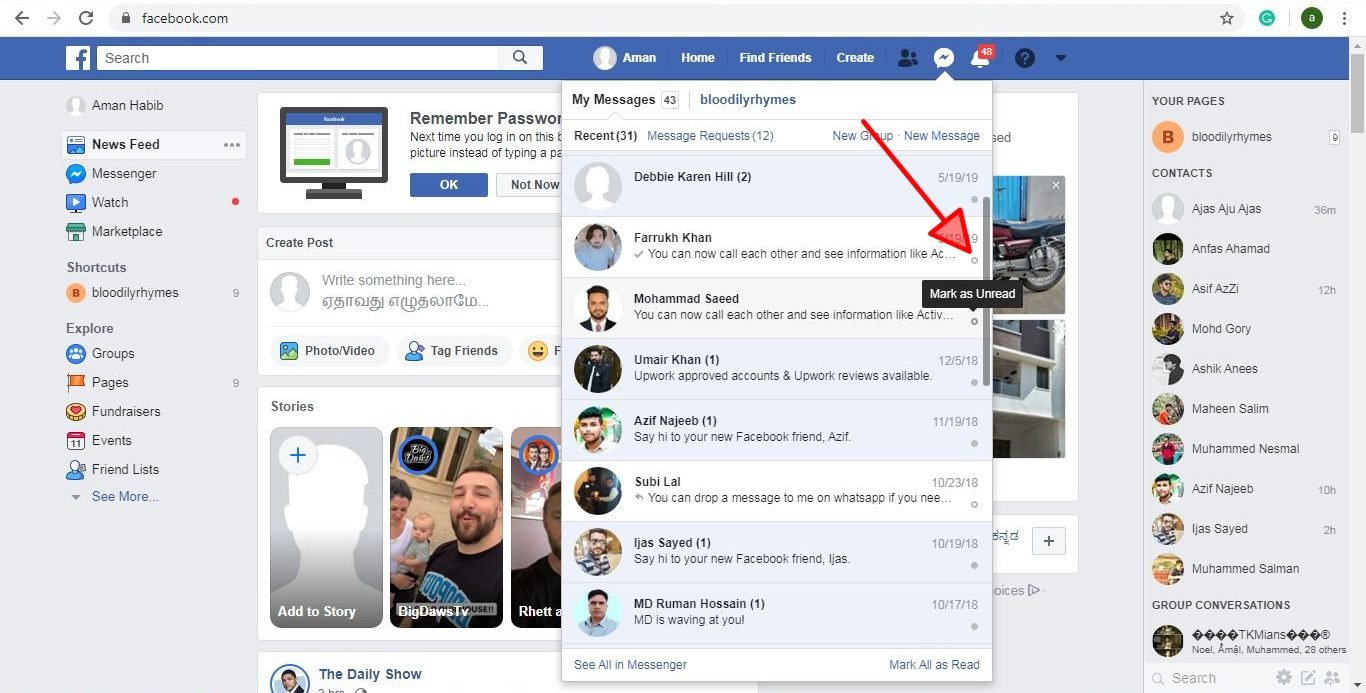This screenshot has width=1366, height=693.
Task: Open the Friend Requests icon
Action: pos(907,58)
